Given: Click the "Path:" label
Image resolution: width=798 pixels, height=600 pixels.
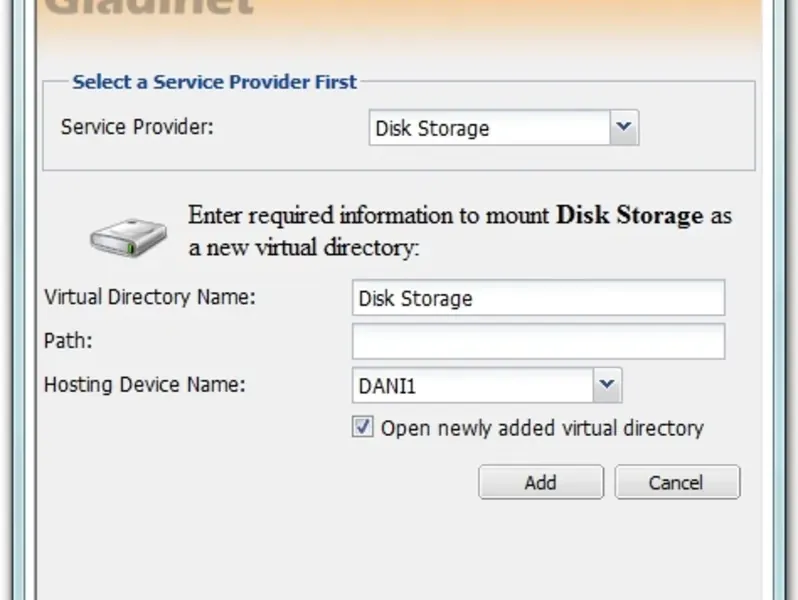Looking at the screenshot, I should pos(68,341).
